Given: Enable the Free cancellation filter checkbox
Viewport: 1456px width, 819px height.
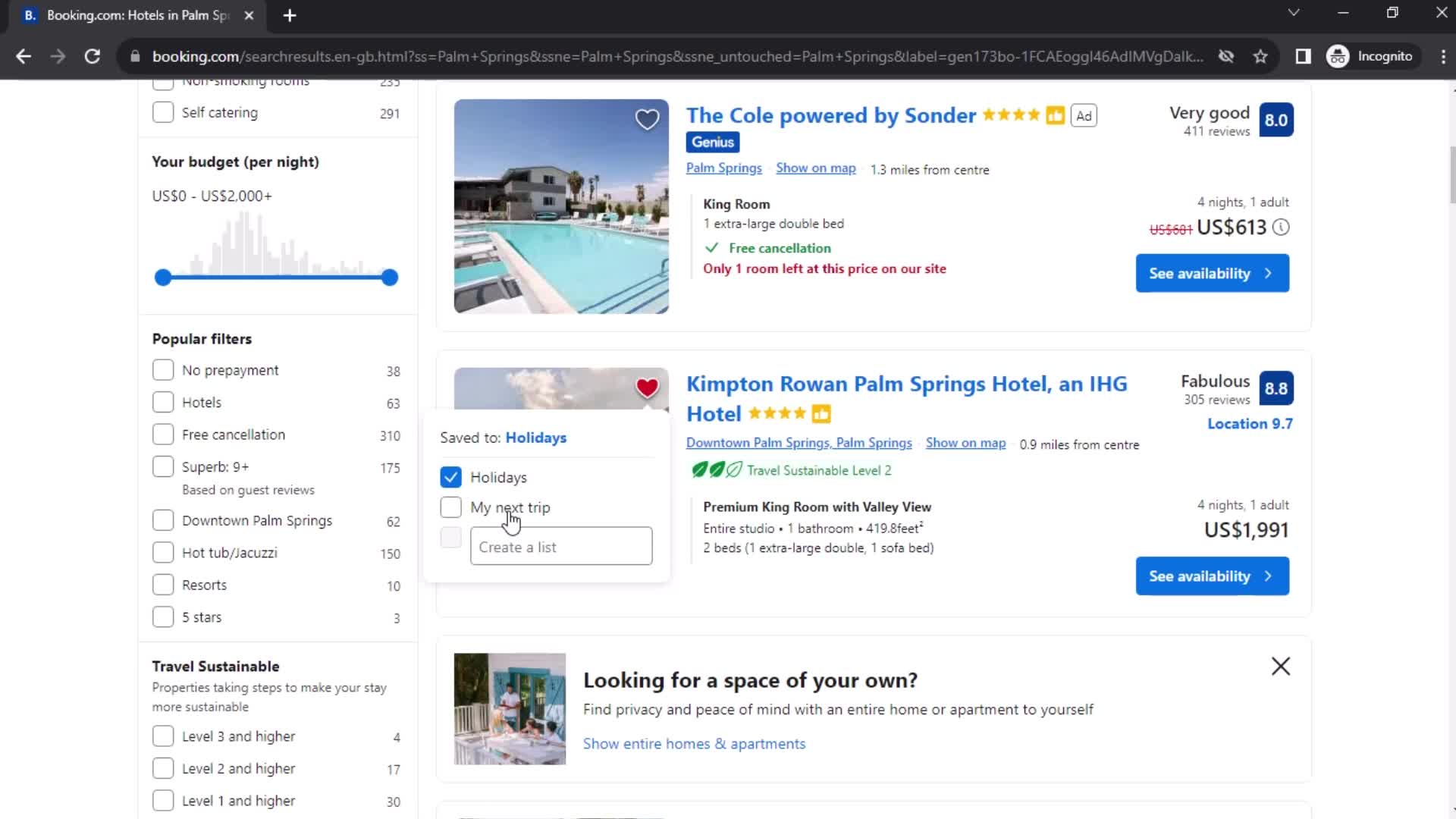Looking at the screenshot, I should coord(163,434).
